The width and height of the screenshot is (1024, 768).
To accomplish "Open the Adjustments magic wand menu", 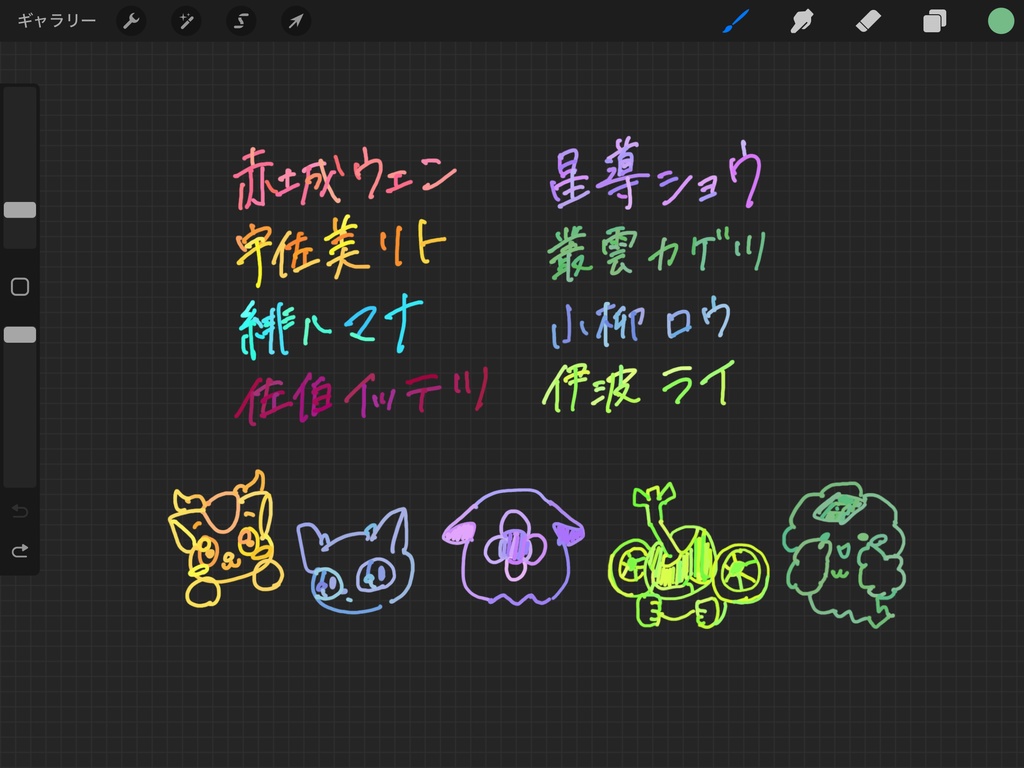I will tap(186, 21).
